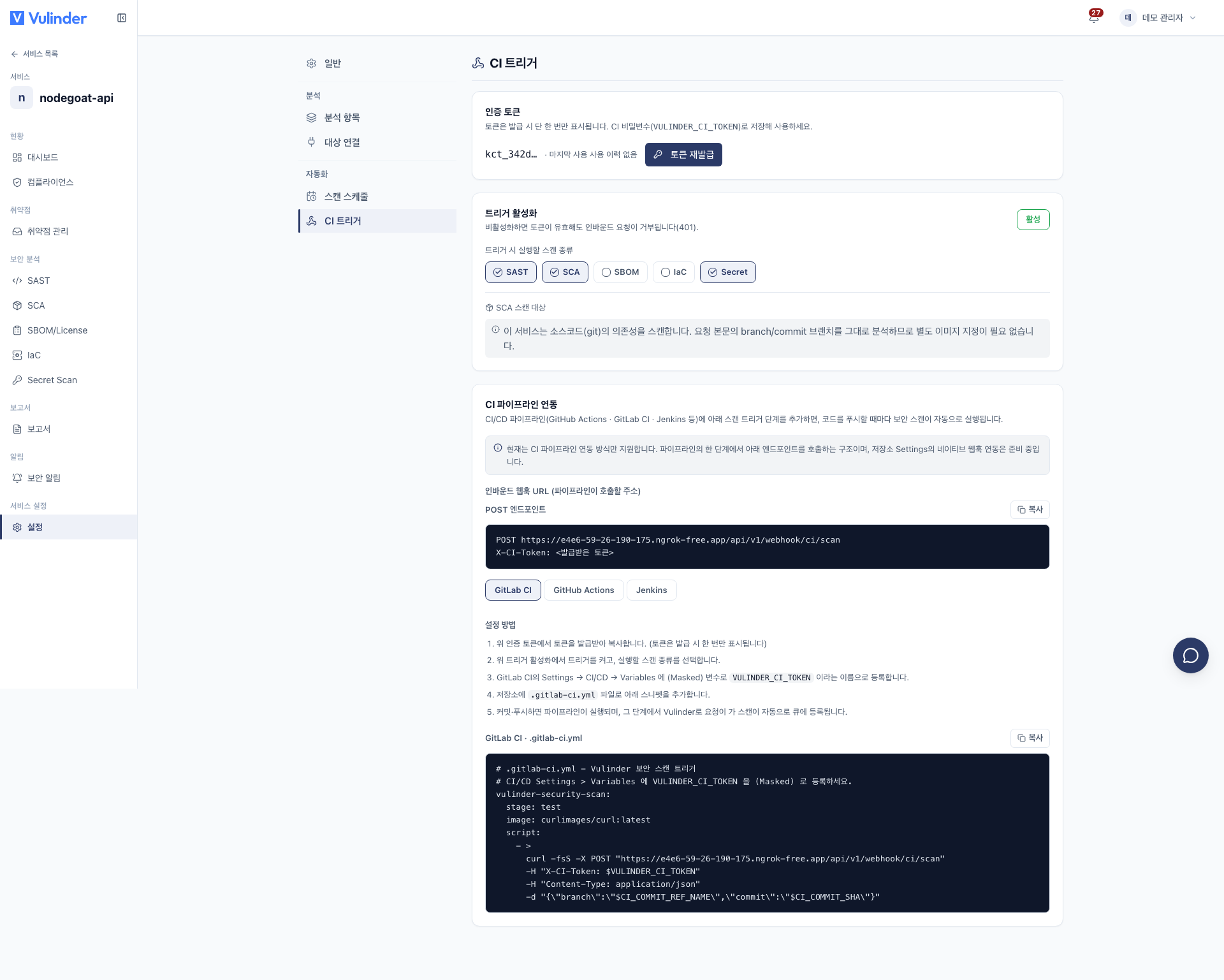This screenshot has height=980, width=1224.
Task: Switch to the GitHub Actions tab
Action: pos(583,590)
